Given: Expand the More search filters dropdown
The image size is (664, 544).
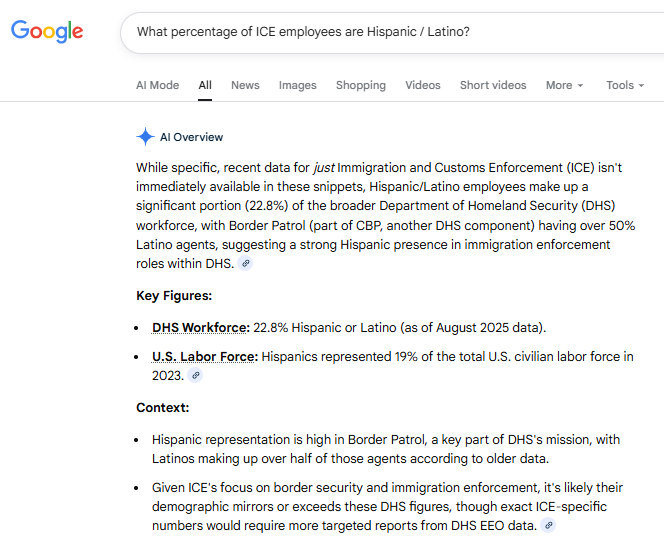Looking at the screenshot, I should (564, 85).
